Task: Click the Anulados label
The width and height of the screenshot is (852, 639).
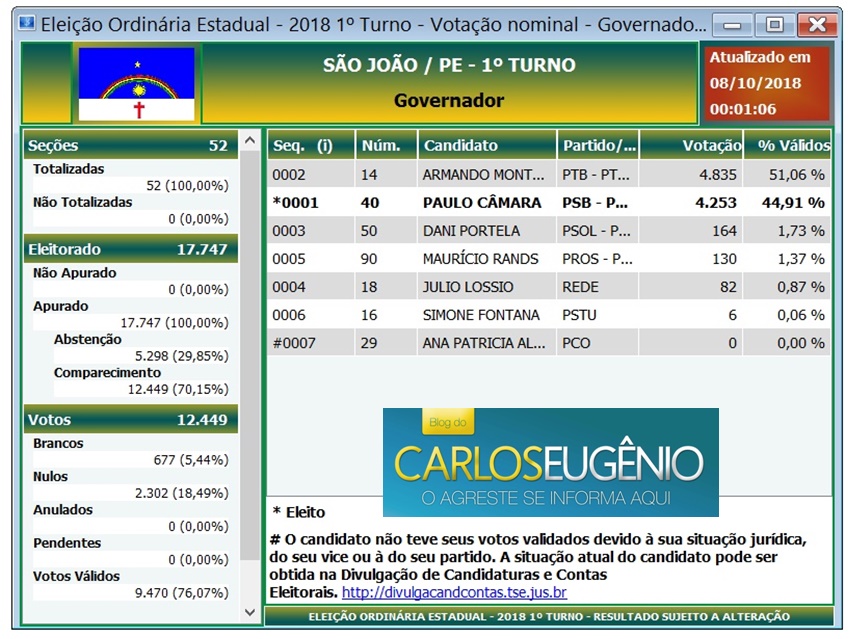Action: 63,510
